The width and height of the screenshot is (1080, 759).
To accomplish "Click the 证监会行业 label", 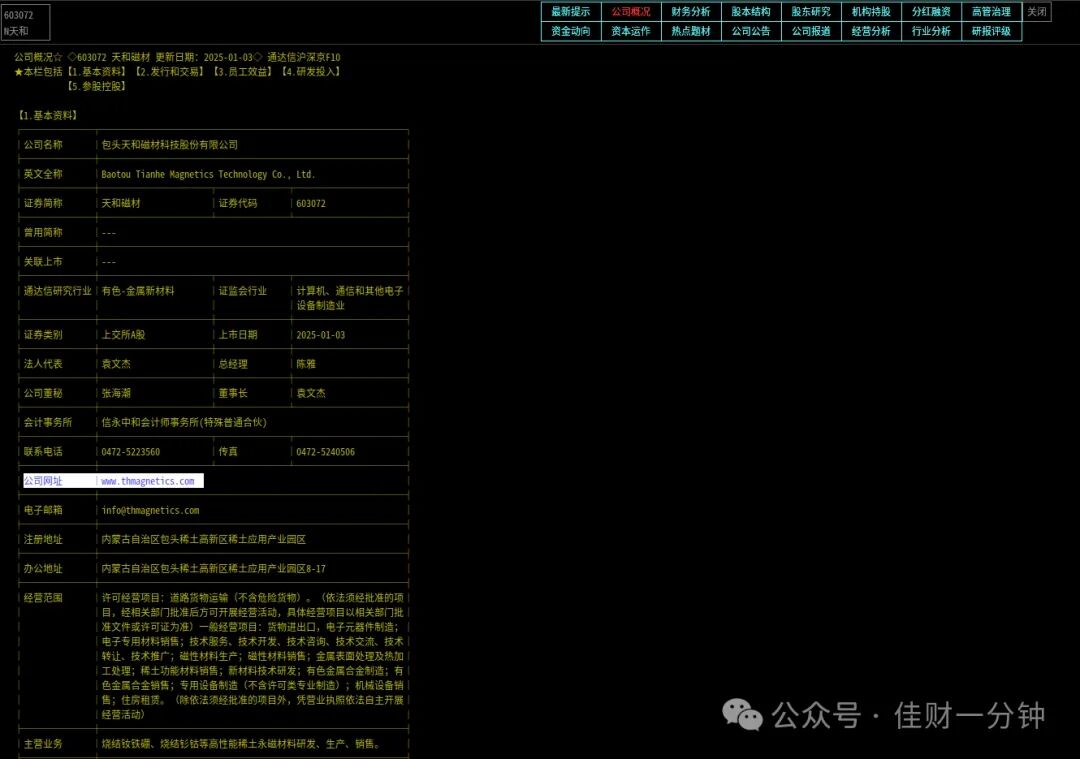I will click(x=242, y=291).
